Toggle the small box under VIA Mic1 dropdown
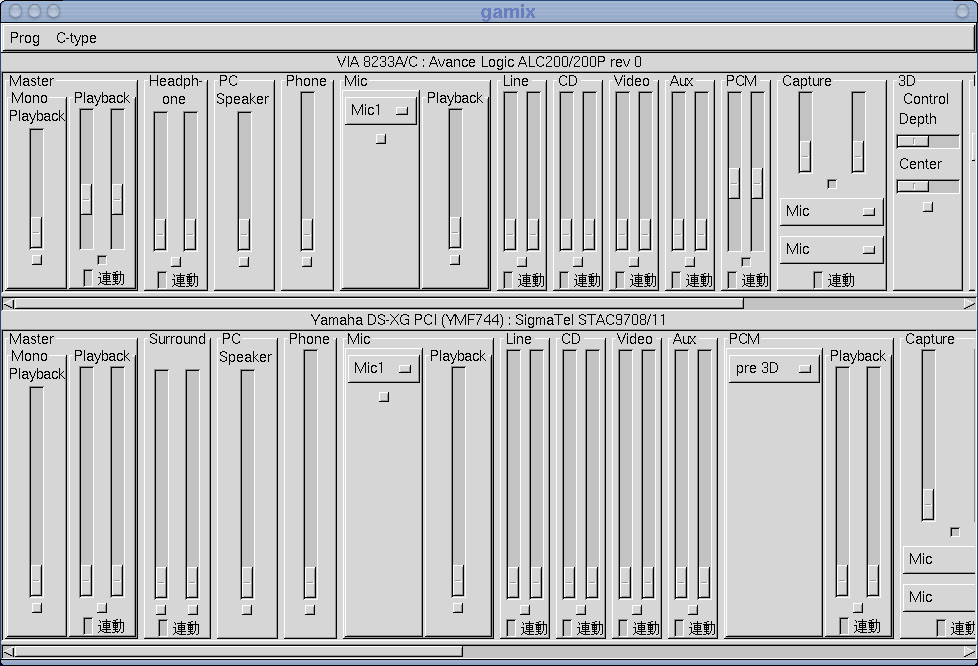Screen dimensions: 978x666 pos(381,138)
